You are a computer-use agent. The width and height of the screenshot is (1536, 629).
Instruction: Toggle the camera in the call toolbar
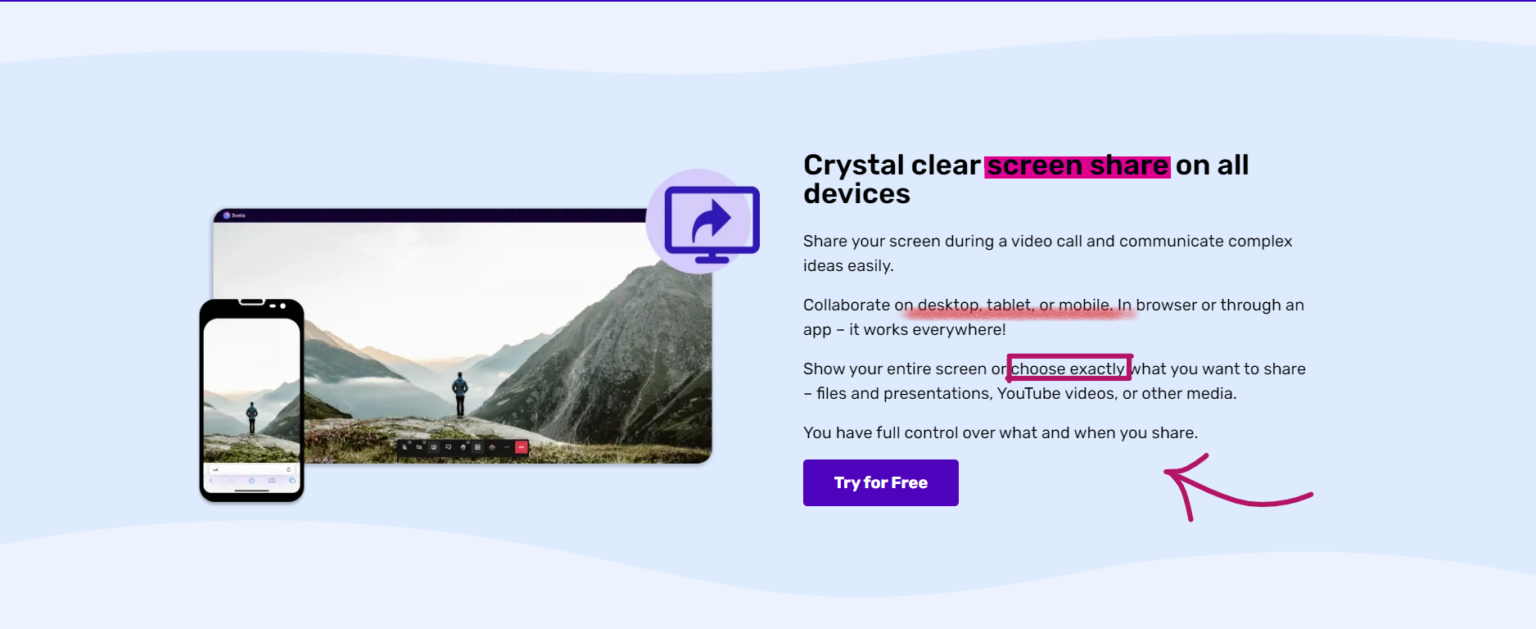click(x=419, y=447)
